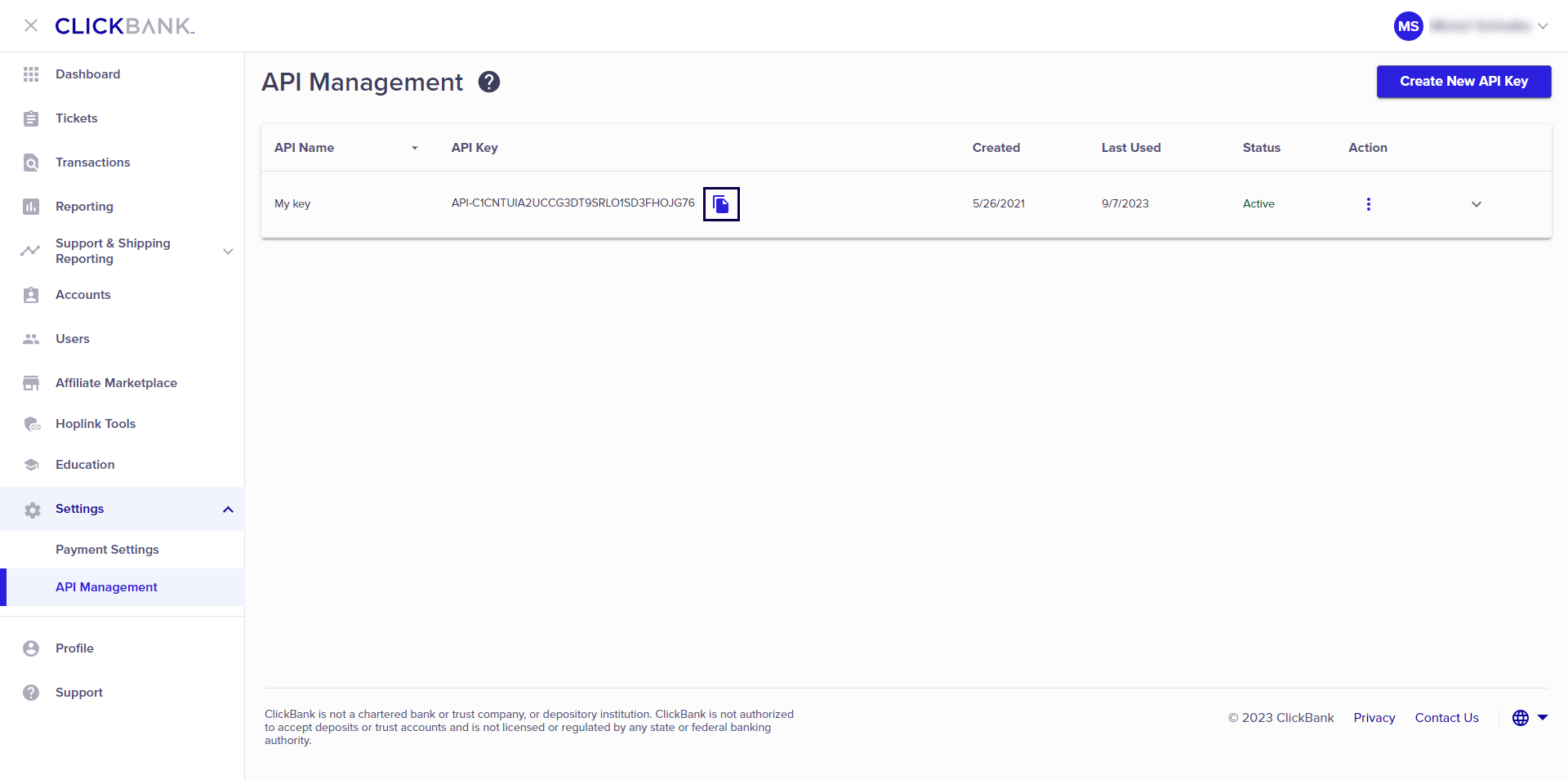Viewport: 1568px width, 780px height.
Task: Open Hoplink Tools page
Action: click(x=96, y=424)
